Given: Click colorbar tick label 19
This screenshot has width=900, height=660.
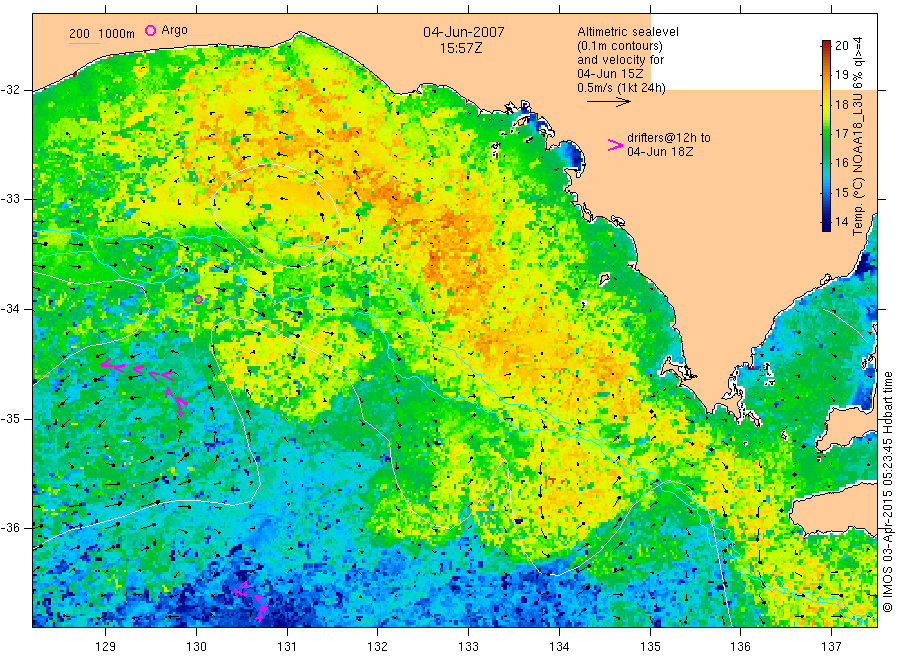Looking at the screenshot, I should [841, 75].
